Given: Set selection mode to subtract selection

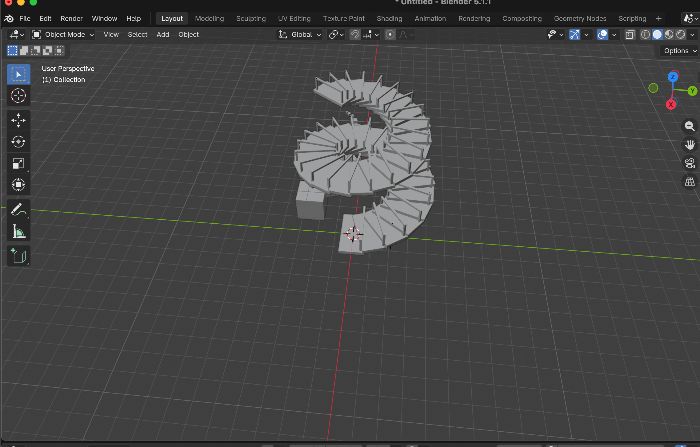Looking at the screenshot, I should (36, 51).
